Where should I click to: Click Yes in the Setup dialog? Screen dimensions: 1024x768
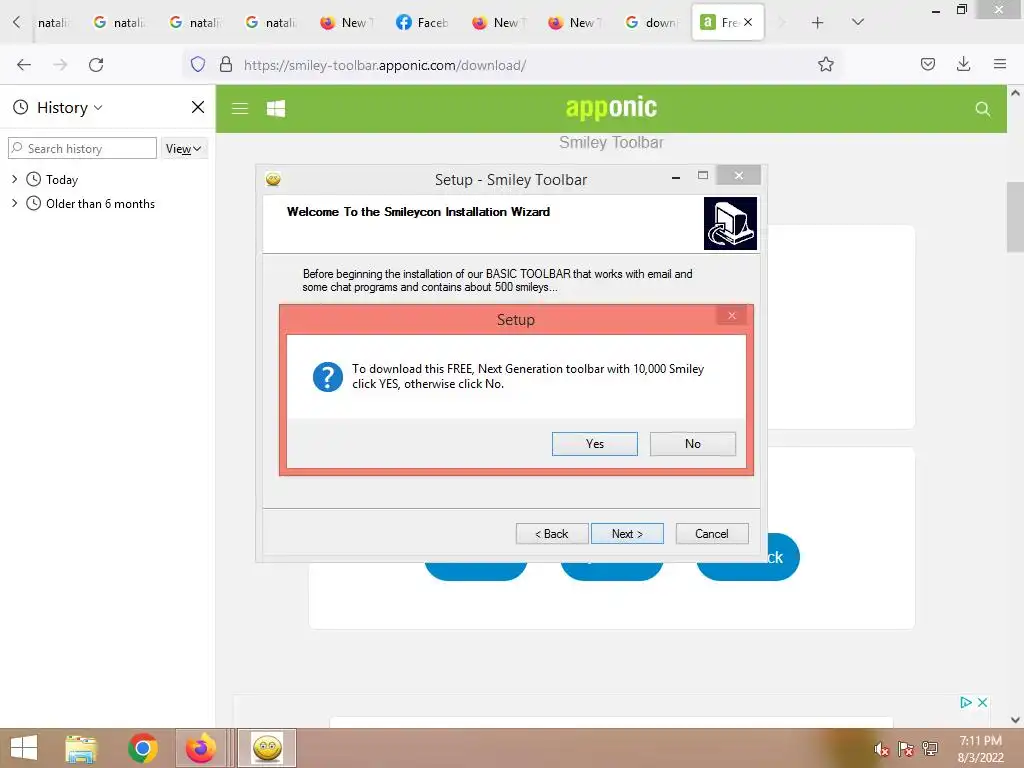tap(594, 444)
